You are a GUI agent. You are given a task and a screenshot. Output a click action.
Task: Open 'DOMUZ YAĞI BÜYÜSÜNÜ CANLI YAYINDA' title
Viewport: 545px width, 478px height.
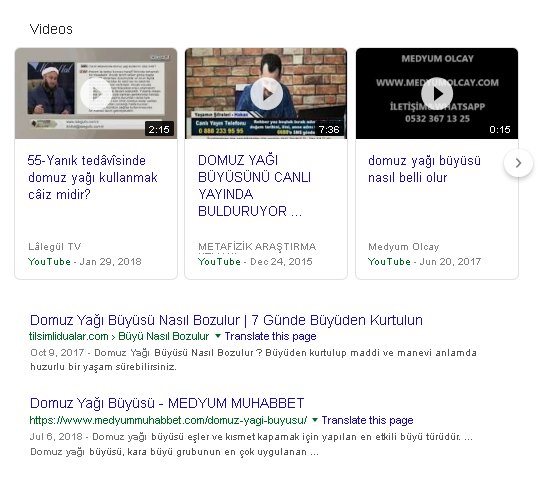click(x=254, y=186)
